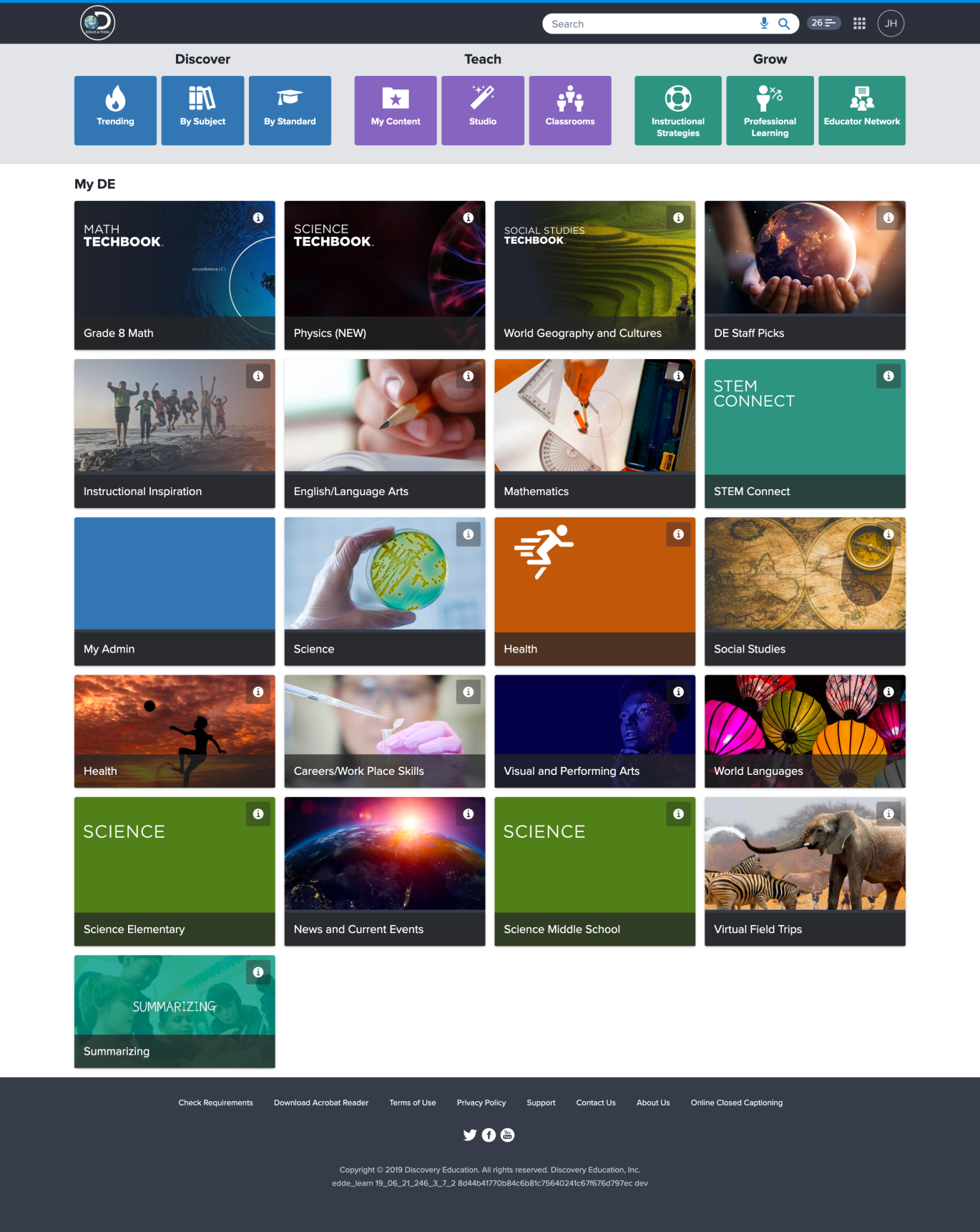Show info for News and Current Events card
The width and height of the screenshot is (980, 1232).
click(x=469, y=814)
